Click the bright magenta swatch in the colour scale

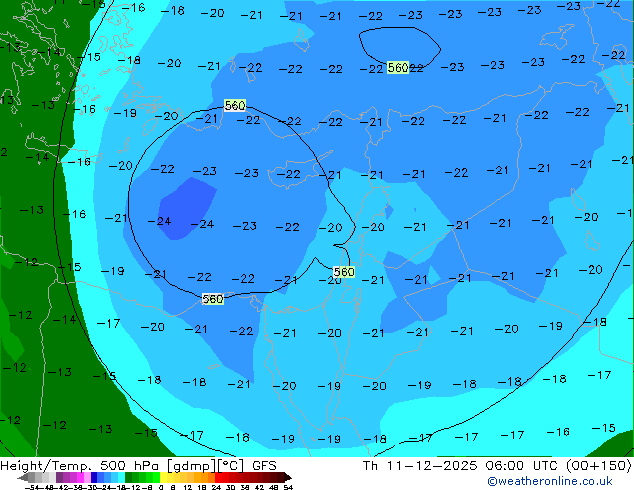[80, 477]
